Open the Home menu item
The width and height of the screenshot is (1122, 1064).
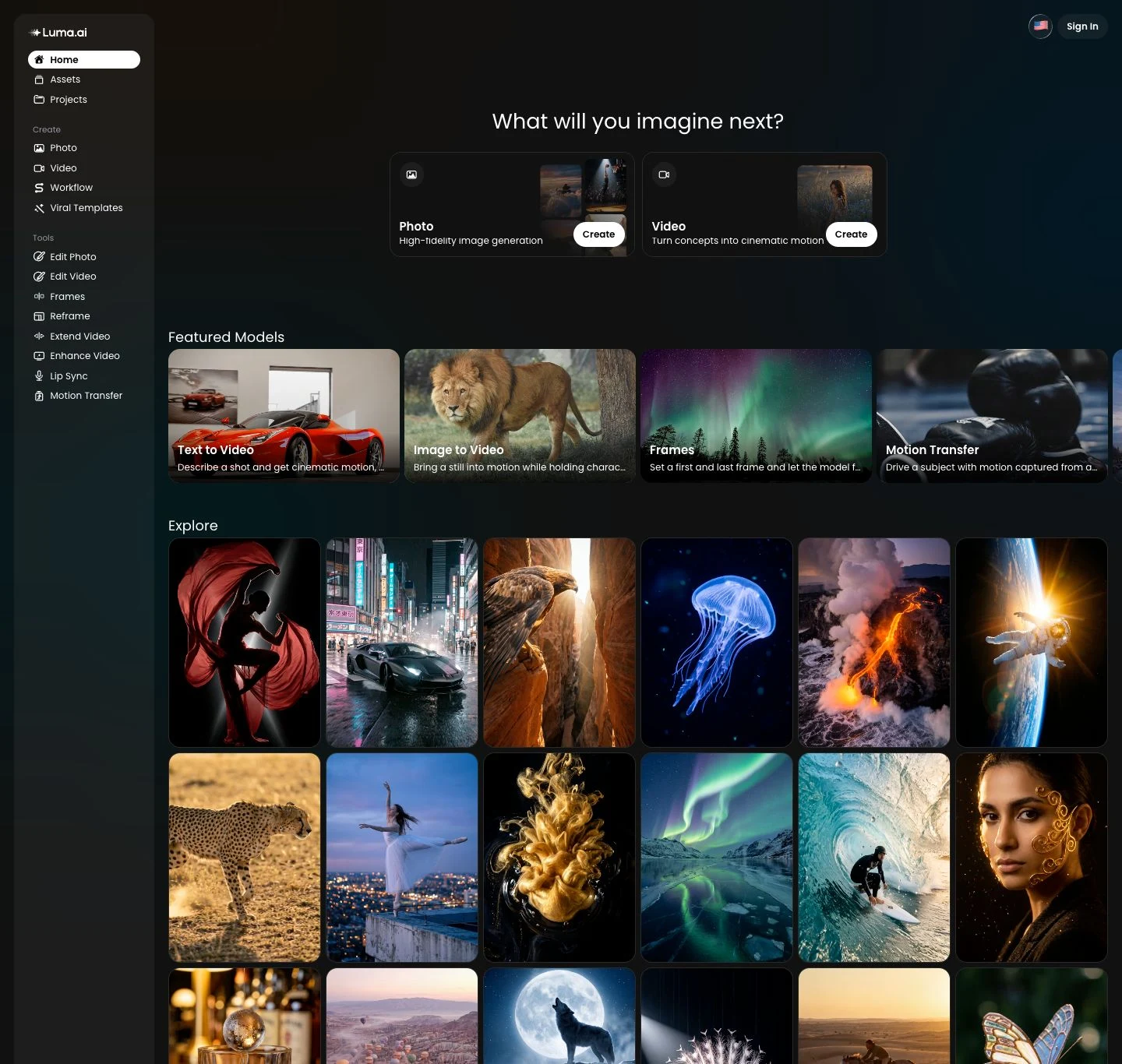pos(84,60)
